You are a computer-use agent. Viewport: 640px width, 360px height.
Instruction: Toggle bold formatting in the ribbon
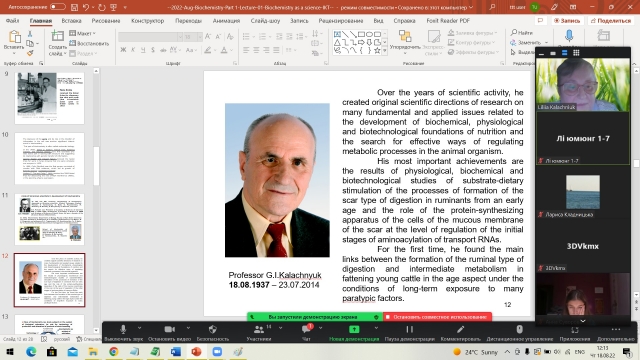coord(123,50)
